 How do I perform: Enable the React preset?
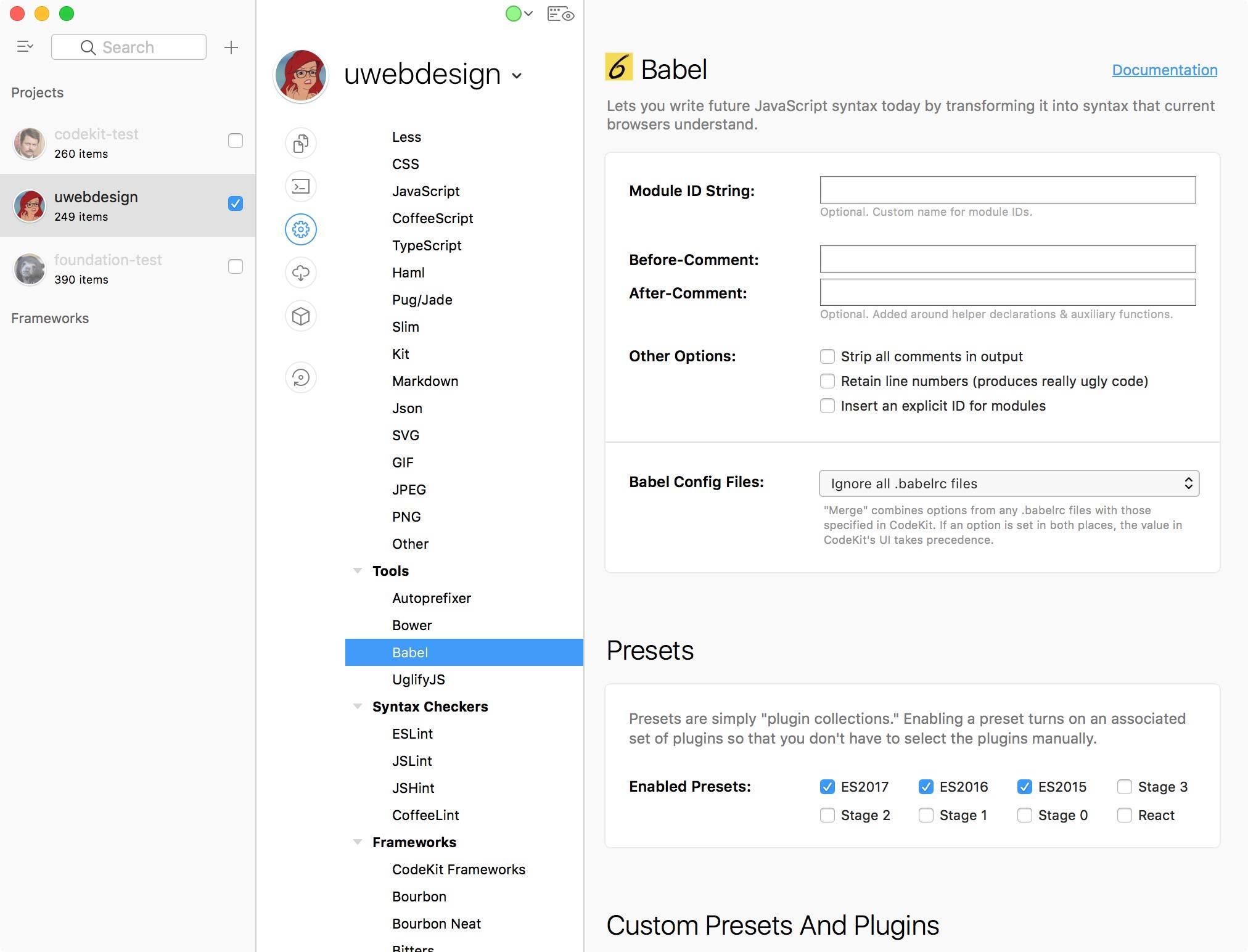point(1125,815)
